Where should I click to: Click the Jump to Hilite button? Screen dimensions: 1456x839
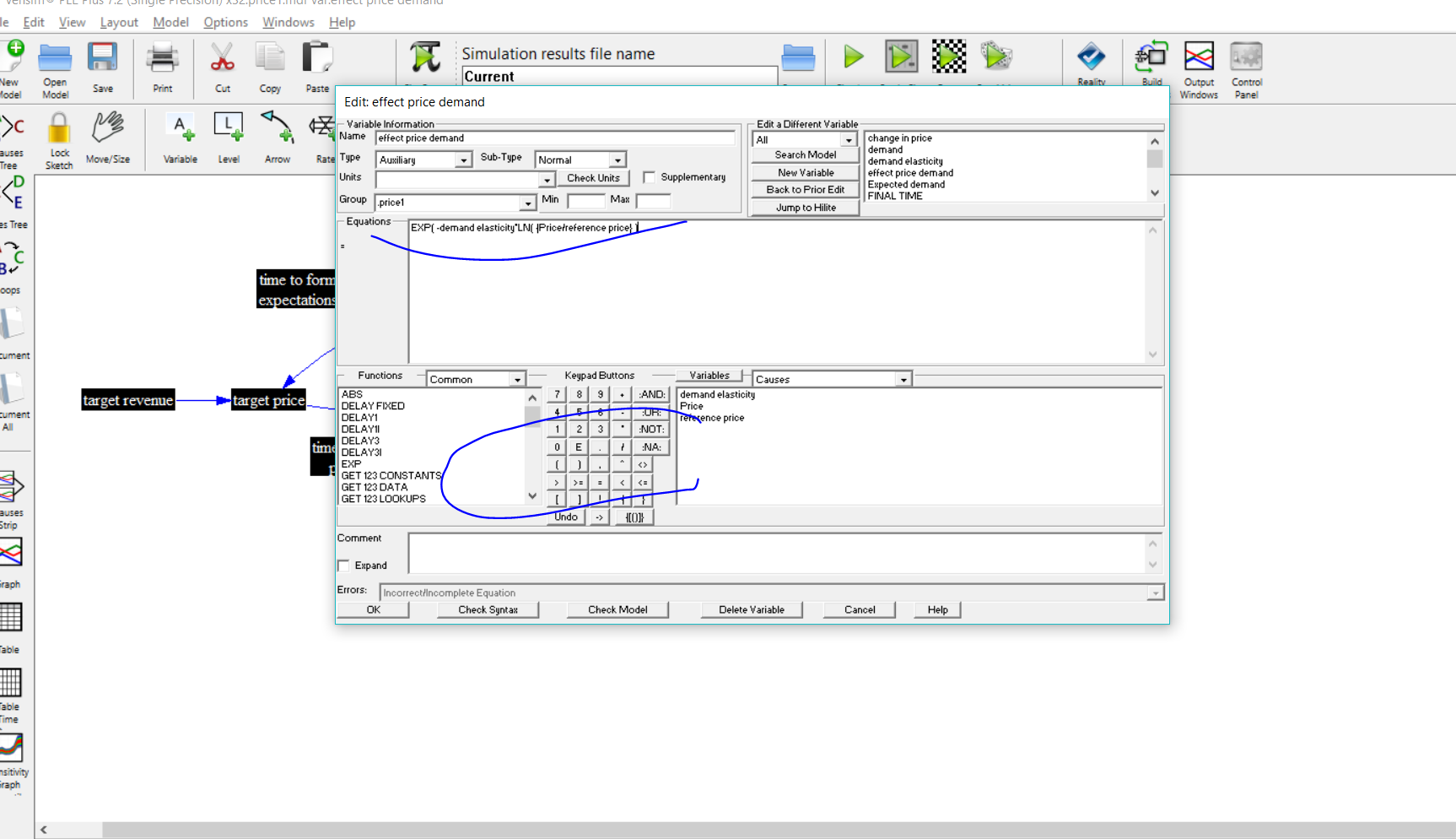806,208
